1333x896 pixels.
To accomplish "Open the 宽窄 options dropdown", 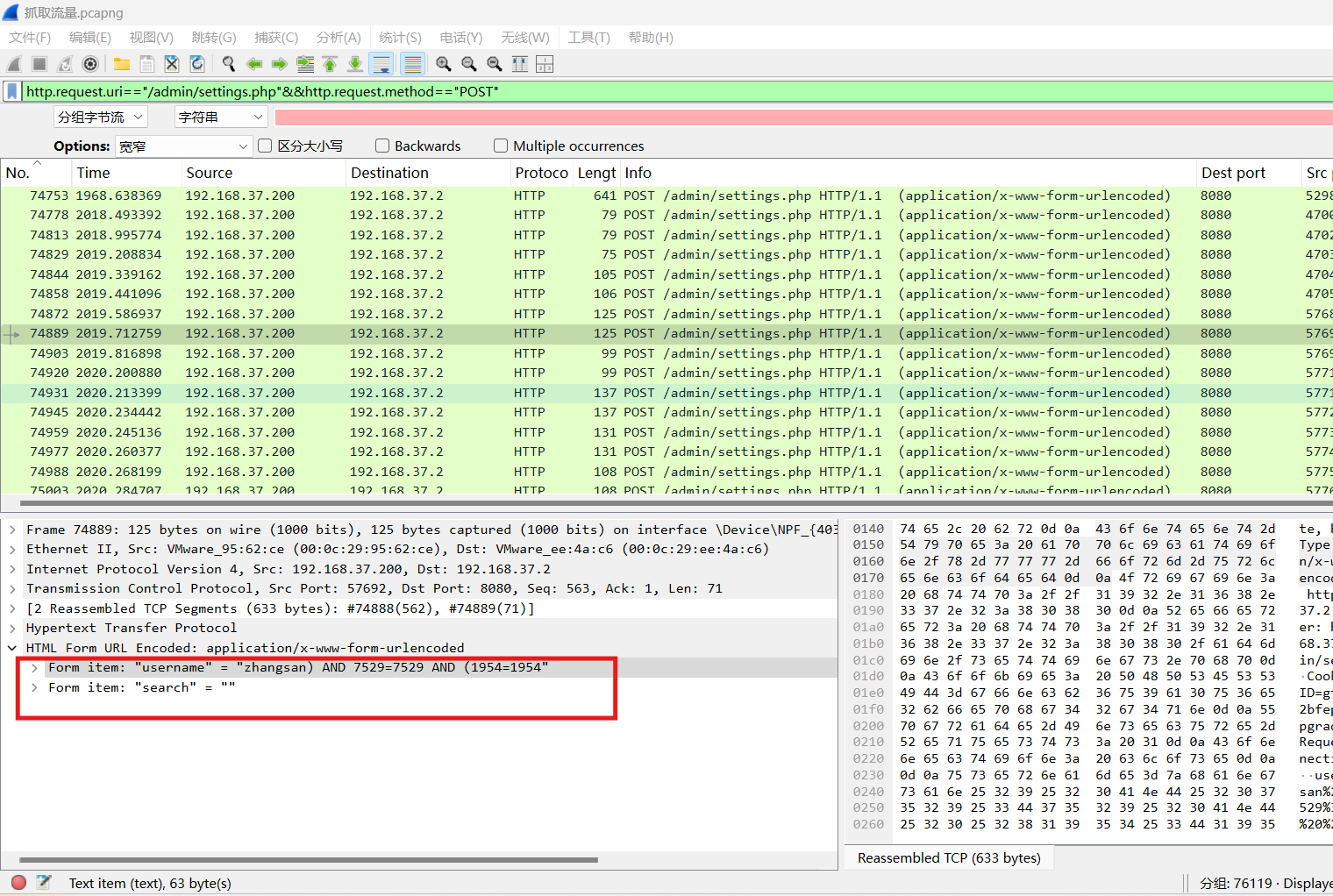I will pyautogui.click(x=184, y=146).
